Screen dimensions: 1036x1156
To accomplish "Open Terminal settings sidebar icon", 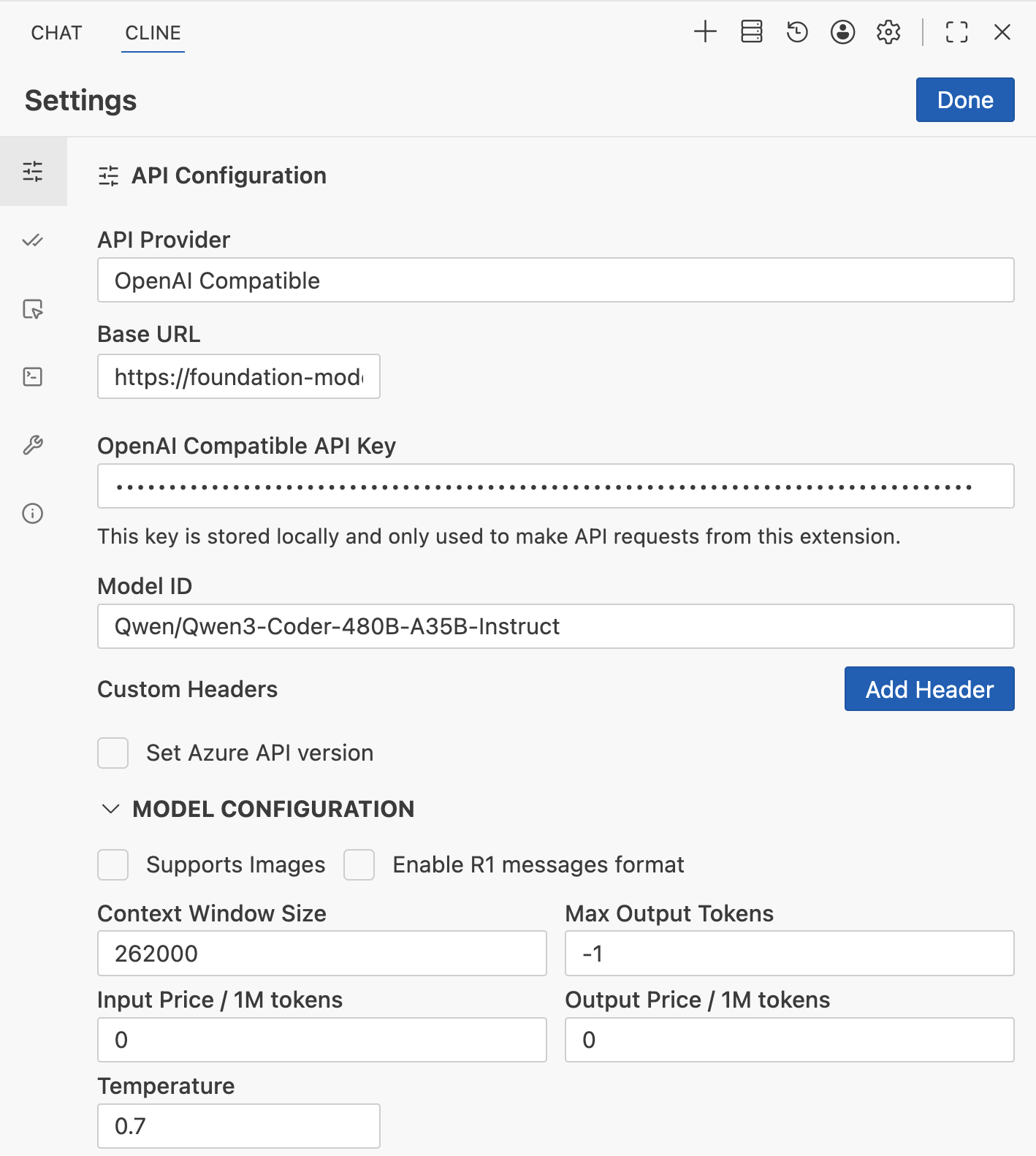I will [33, 377].
